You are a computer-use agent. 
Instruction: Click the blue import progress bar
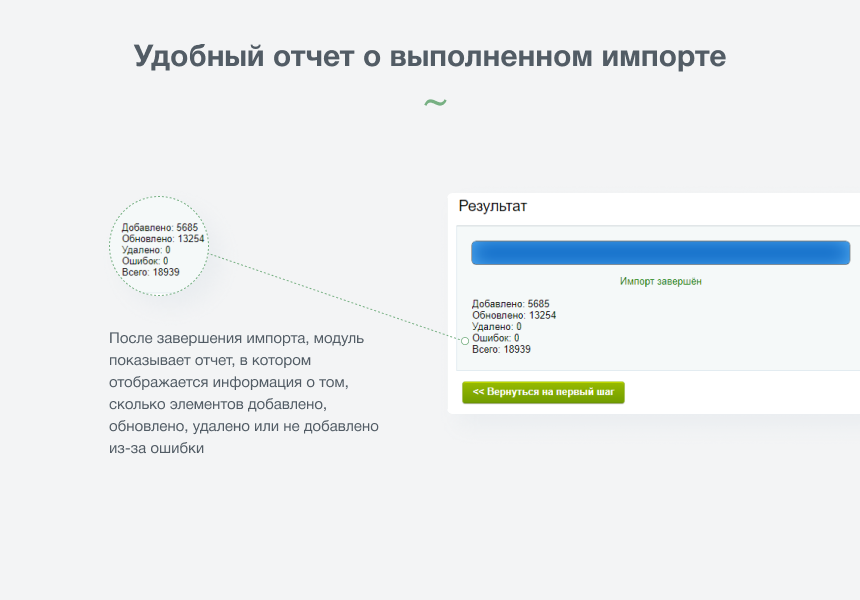point(660,253)
